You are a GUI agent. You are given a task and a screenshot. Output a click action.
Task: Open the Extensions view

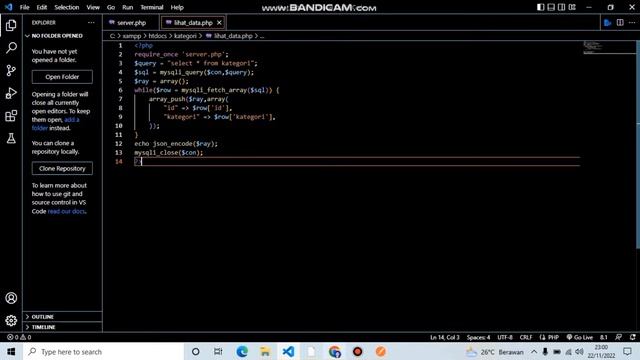click(x=11, y=116)
